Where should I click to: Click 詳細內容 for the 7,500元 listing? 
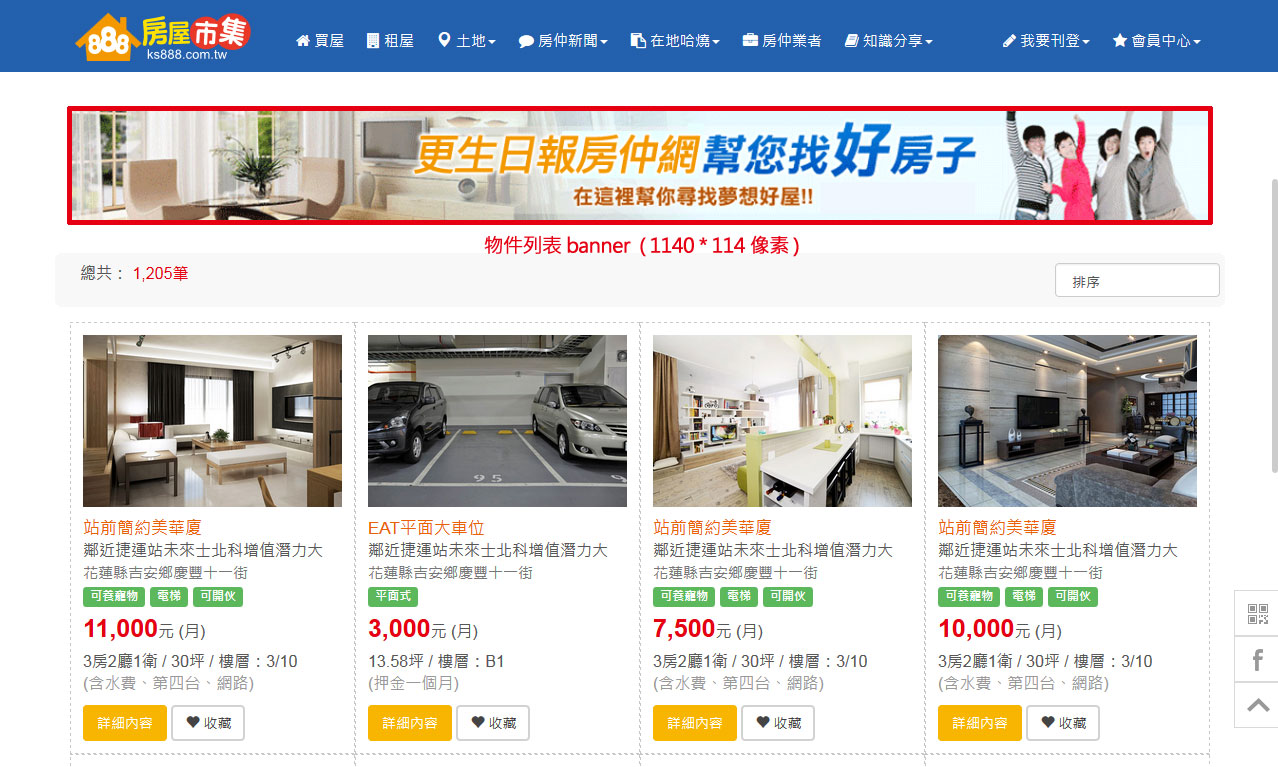[x=695, y=723]
